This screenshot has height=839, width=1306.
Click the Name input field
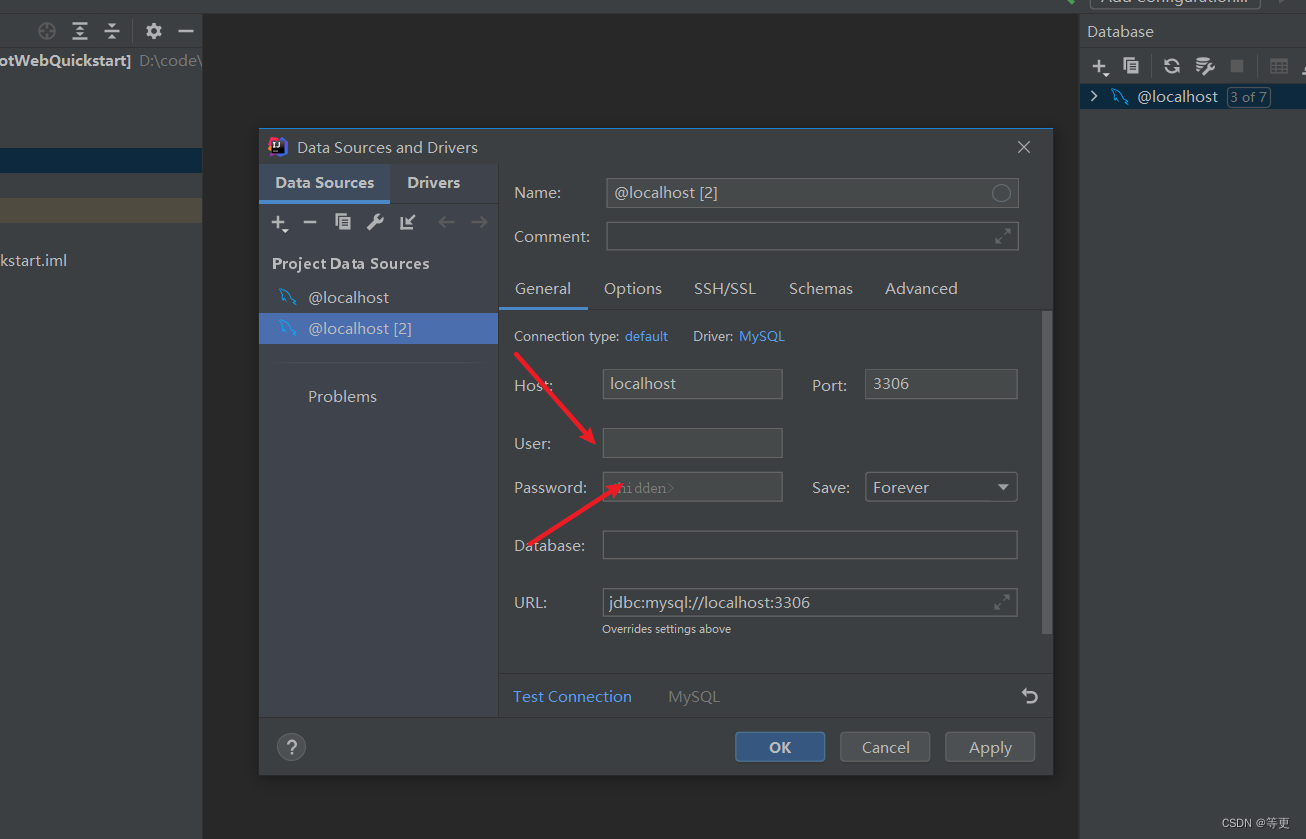(812, 193)
